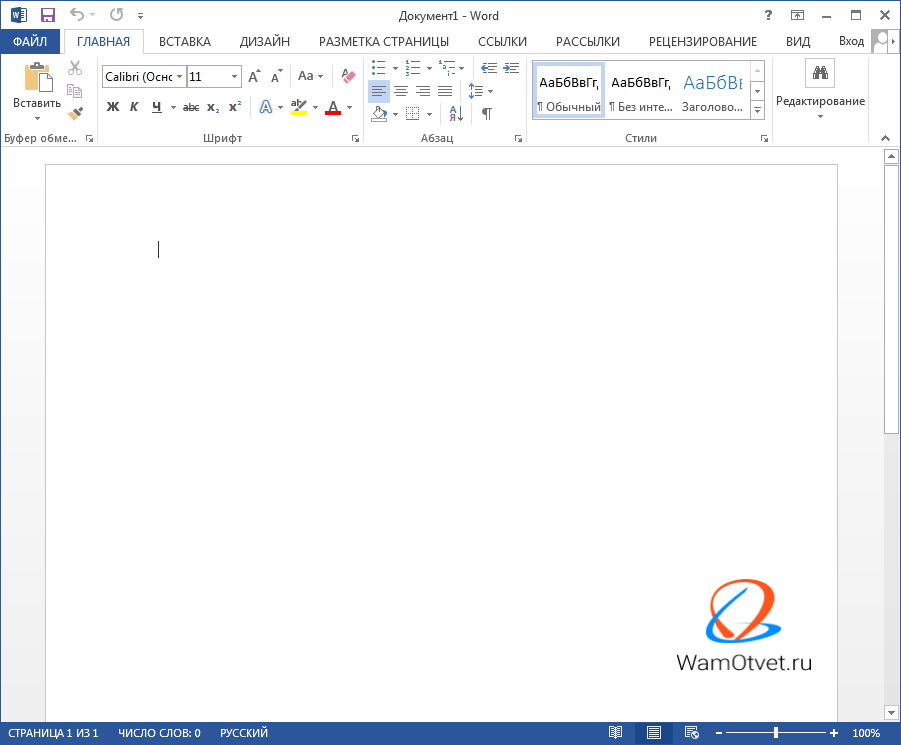The width and height of the screenshot is (901, 745).
Task: Click the zoom slider handle
Action: pos(776,733)
